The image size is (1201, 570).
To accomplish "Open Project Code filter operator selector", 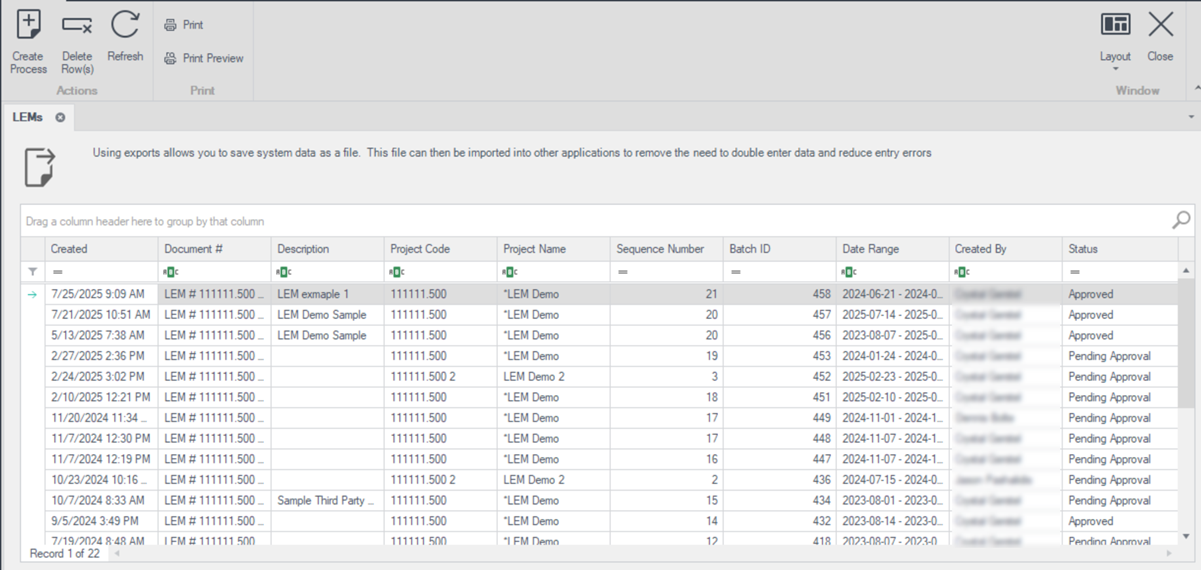I will click(397, 272).
